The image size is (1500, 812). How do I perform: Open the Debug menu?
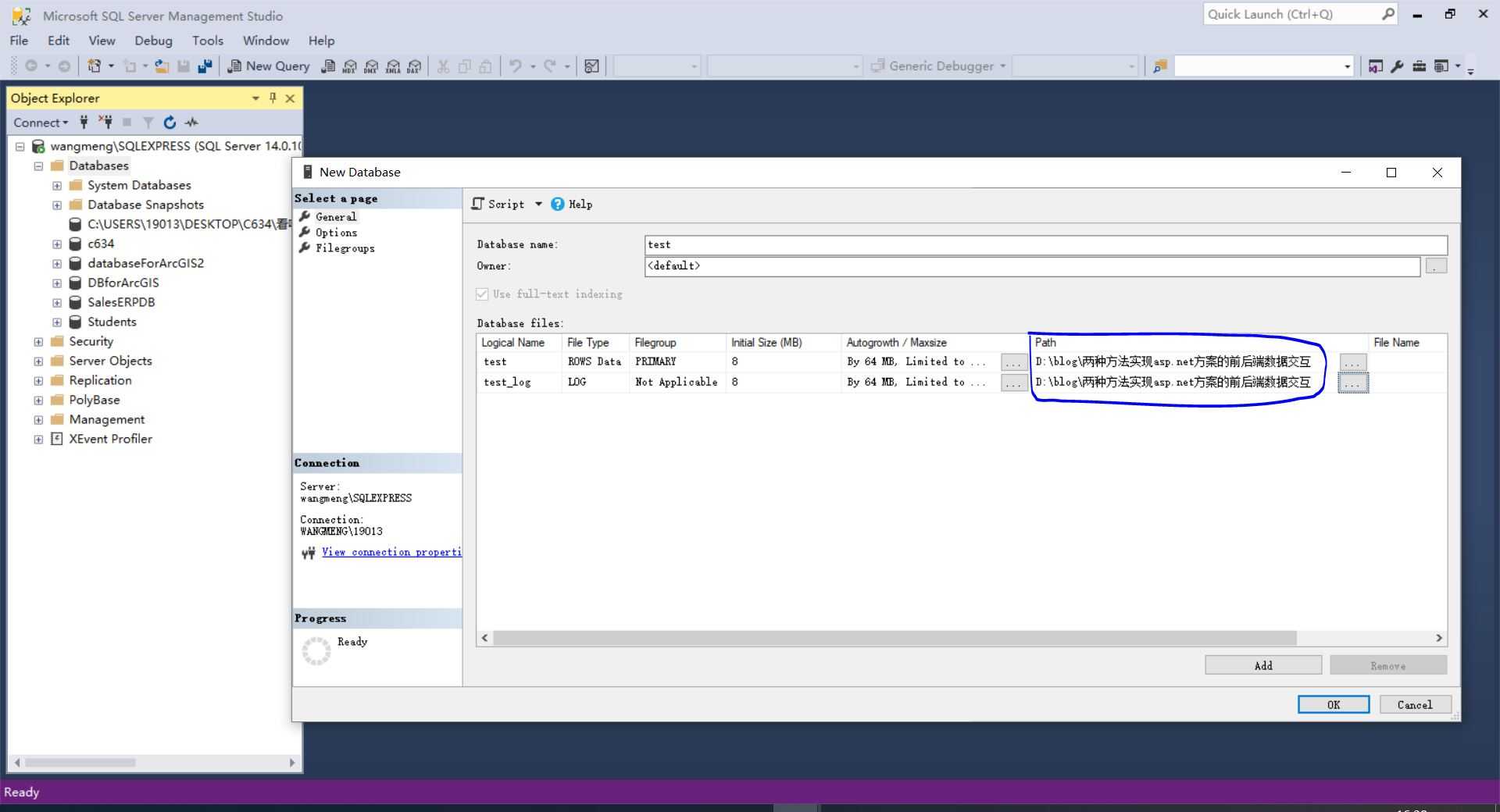tap(153, 41)
